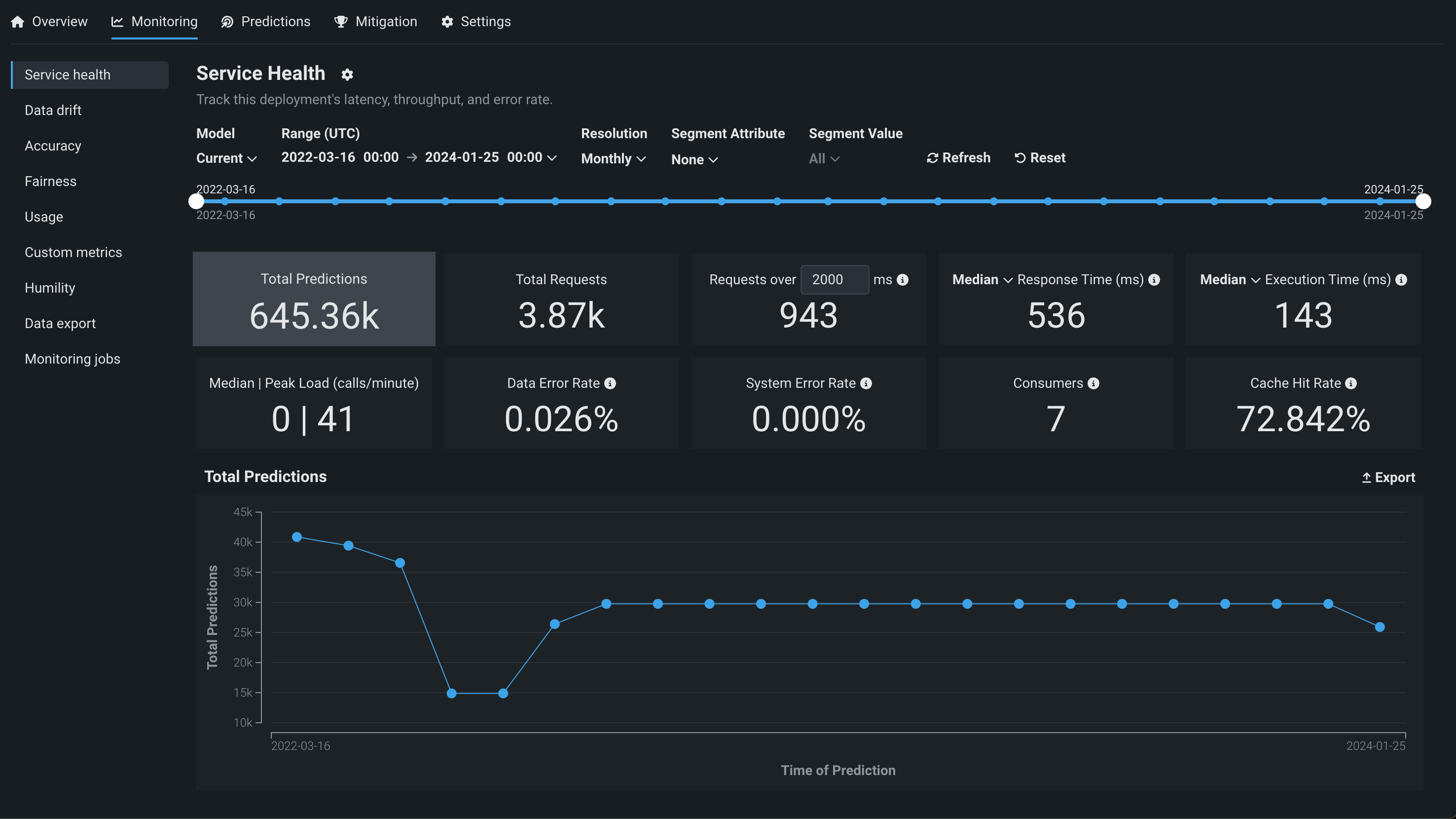1456x819 pixels.
Task: Export the Total Predictions chart
Action: point(1388,478)
